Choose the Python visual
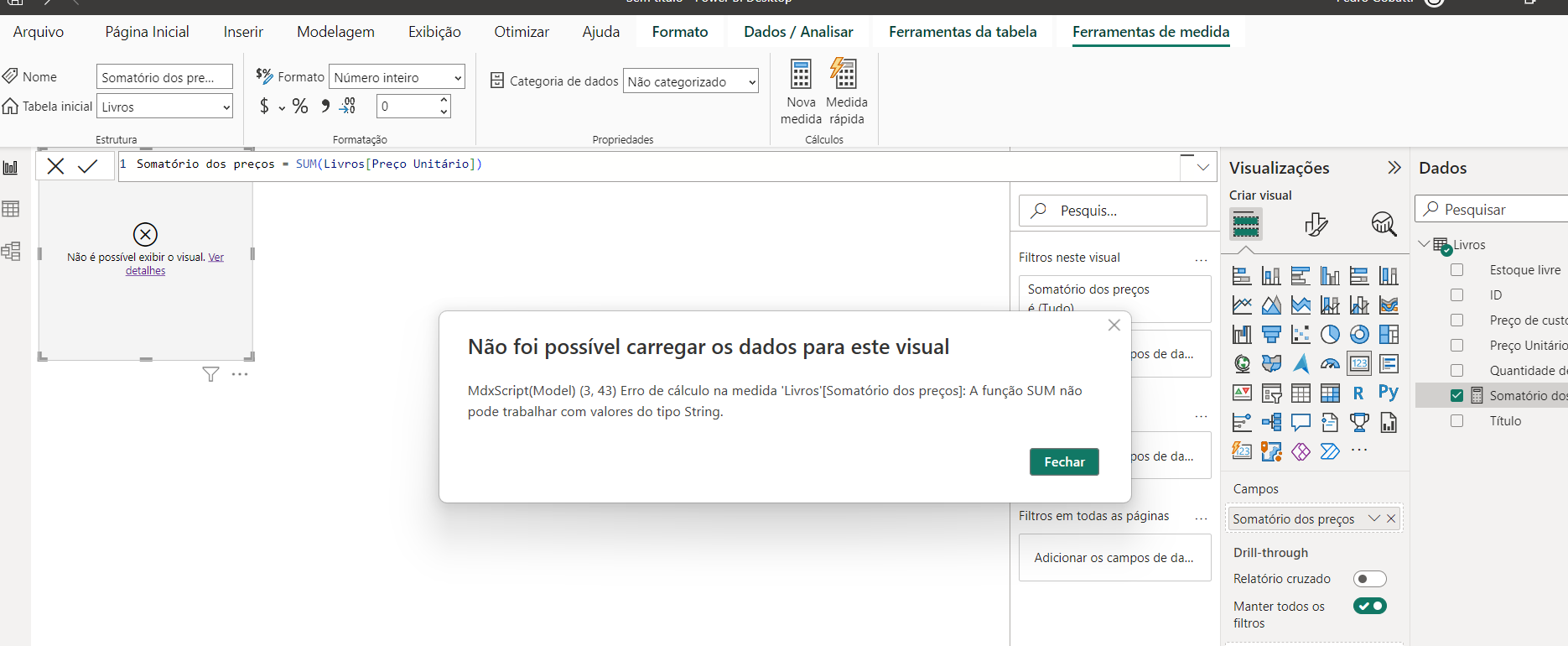 1389,393
